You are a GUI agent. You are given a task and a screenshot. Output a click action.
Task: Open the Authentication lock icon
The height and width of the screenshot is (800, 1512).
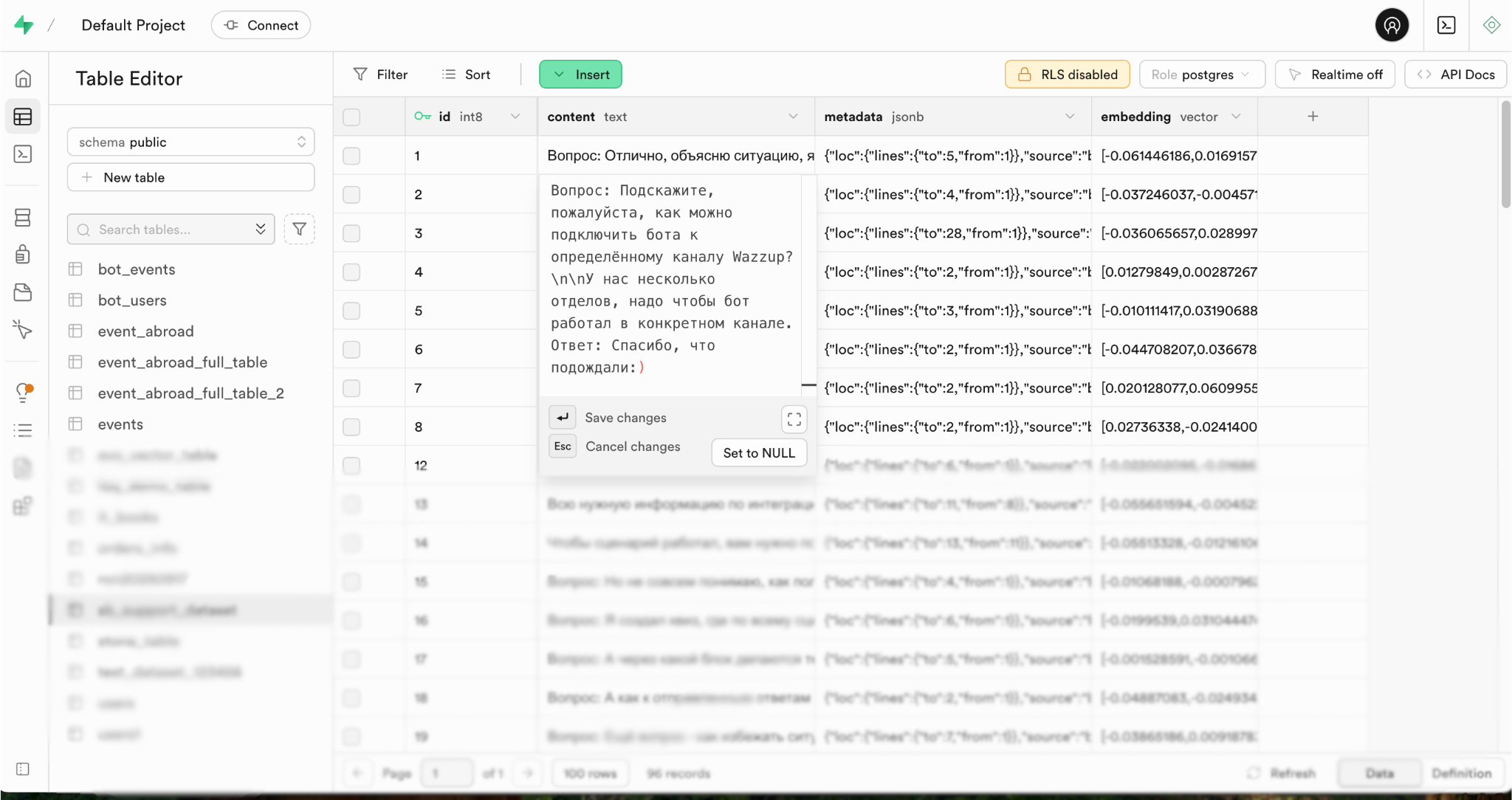[x=23, y=255]
